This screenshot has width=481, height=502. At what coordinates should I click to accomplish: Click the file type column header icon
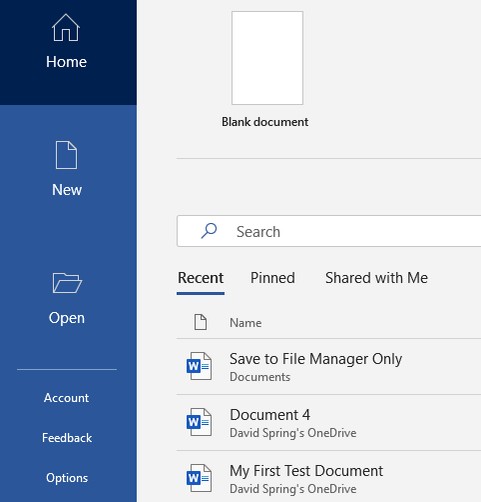(x=200, y=322)
